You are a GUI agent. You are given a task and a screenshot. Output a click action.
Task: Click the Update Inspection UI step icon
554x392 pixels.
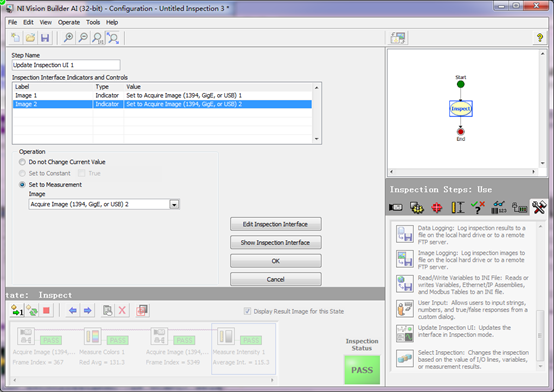[x=405, y=333]
